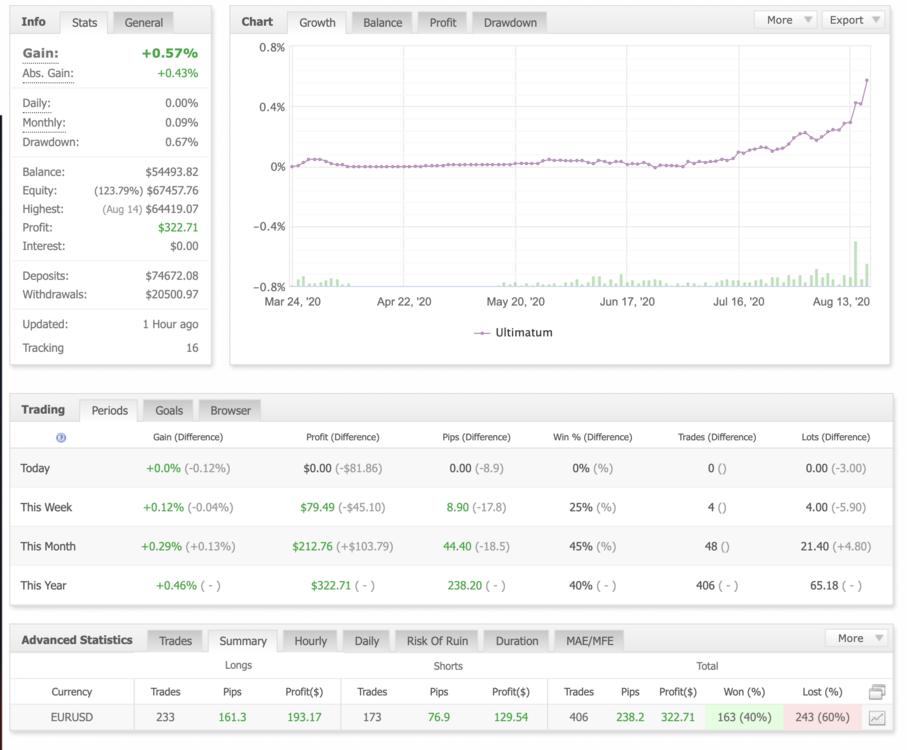This screenshot has width=907, height=750.
Task: Click the This Week row label
Action: [x=46, y=508]
